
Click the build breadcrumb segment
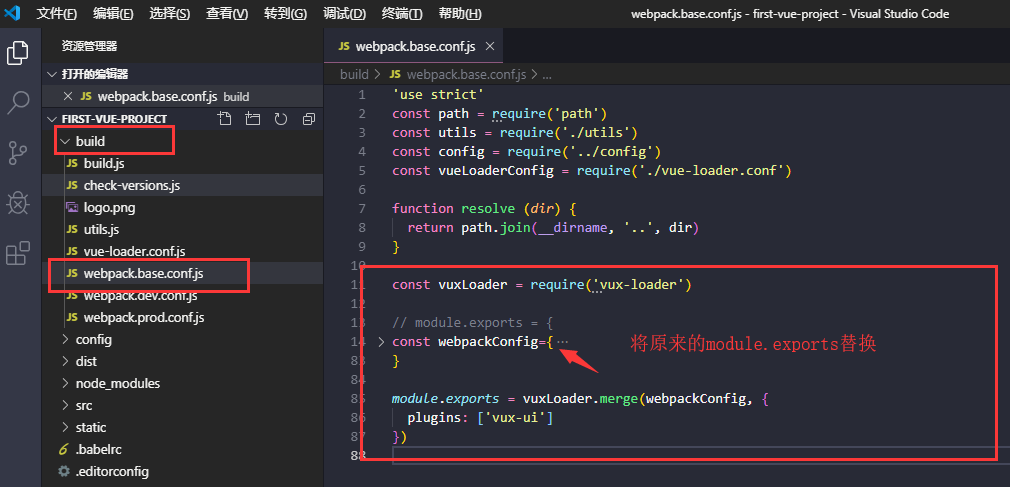click(x=354, y=74)
